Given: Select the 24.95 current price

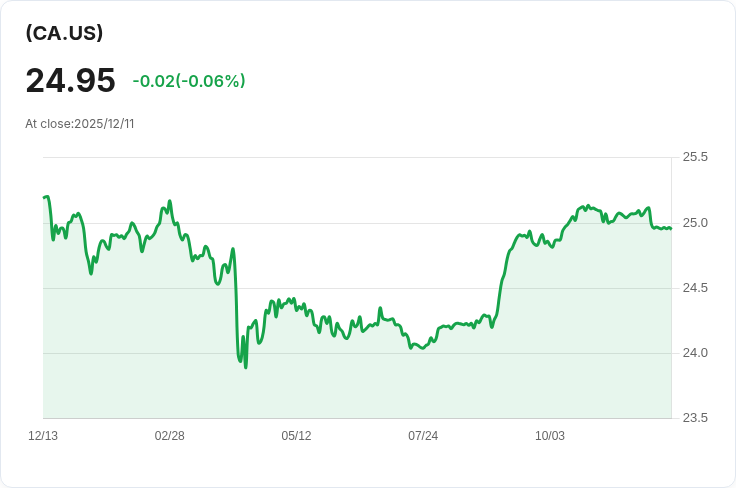Looking at the screenshot, I should 70,80.
